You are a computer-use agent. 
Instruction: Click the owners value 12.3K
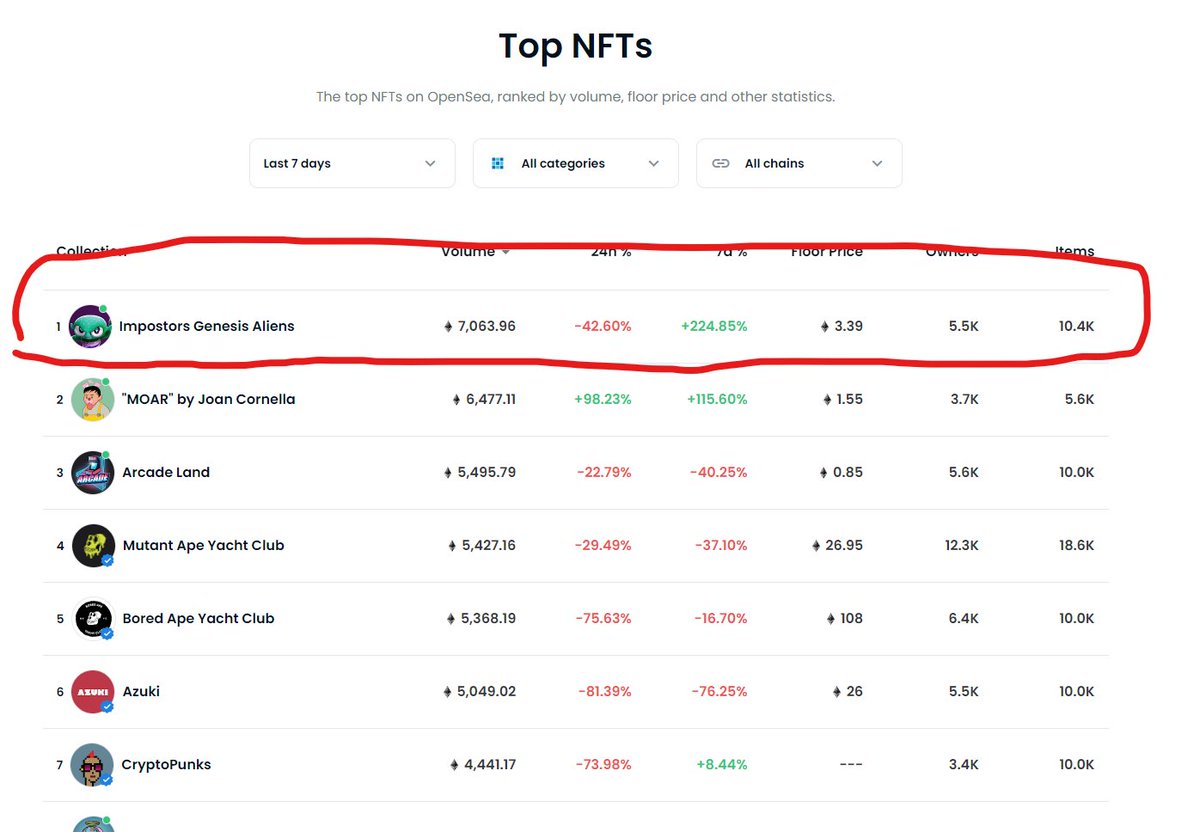tap(962, 545)
